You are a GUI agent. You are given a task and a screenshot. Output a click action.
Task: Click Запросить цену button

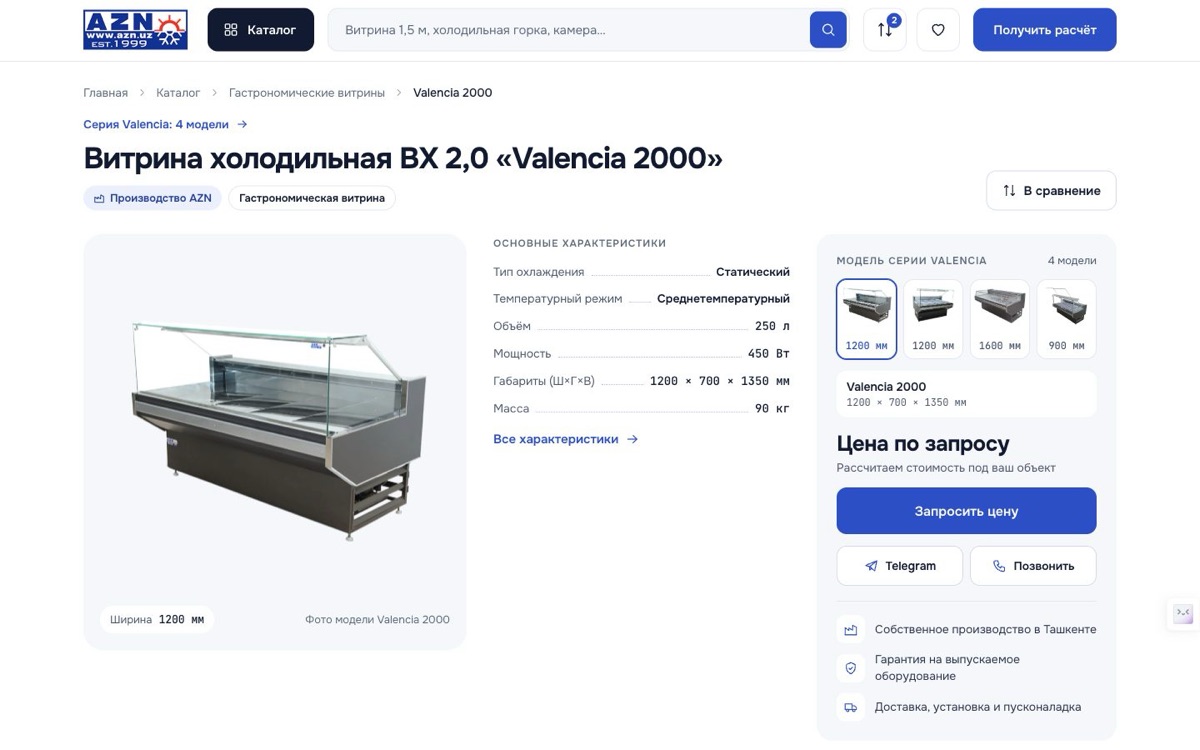pos(966,511)
